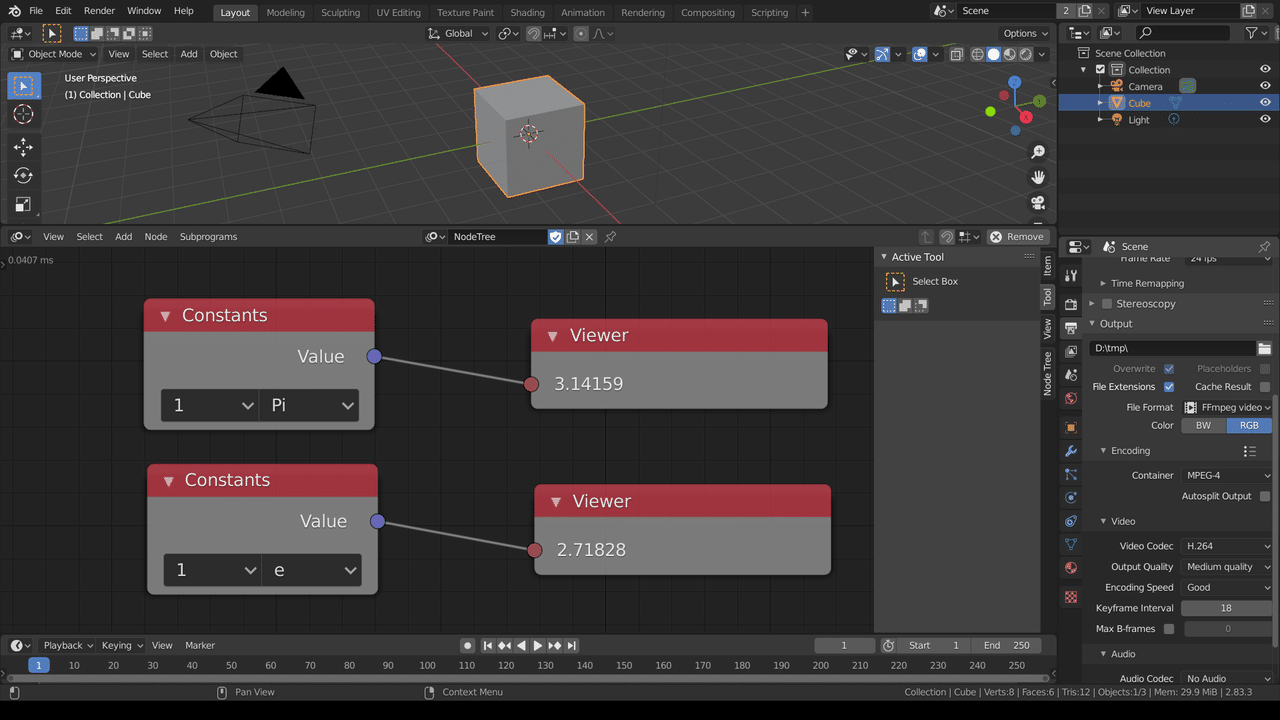
Task: Open the Active Tool settings properties tab
Action: (x=1071, y=275)
